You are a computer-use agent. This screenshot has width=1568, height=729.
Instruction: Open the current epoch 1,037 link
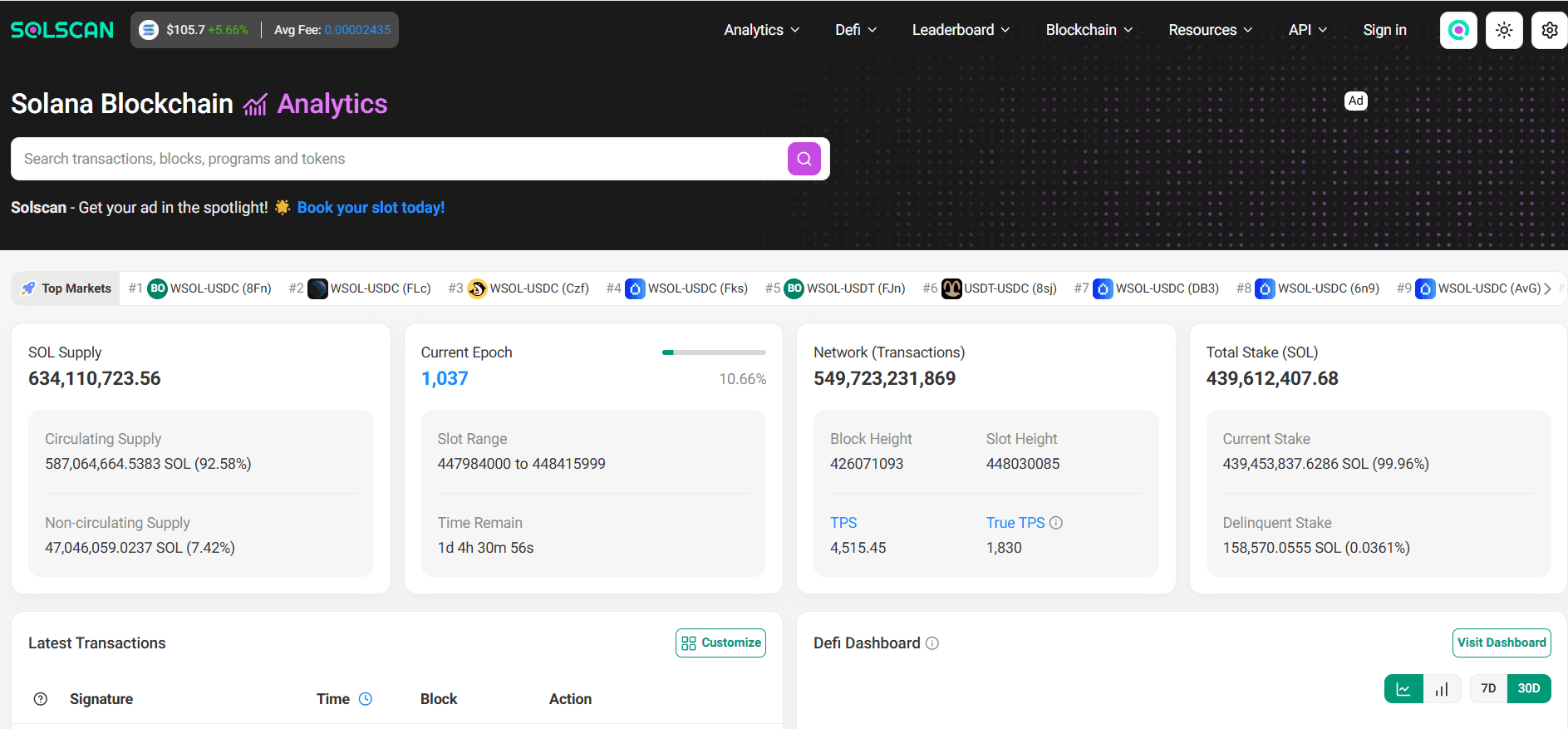tap(445, 379)
